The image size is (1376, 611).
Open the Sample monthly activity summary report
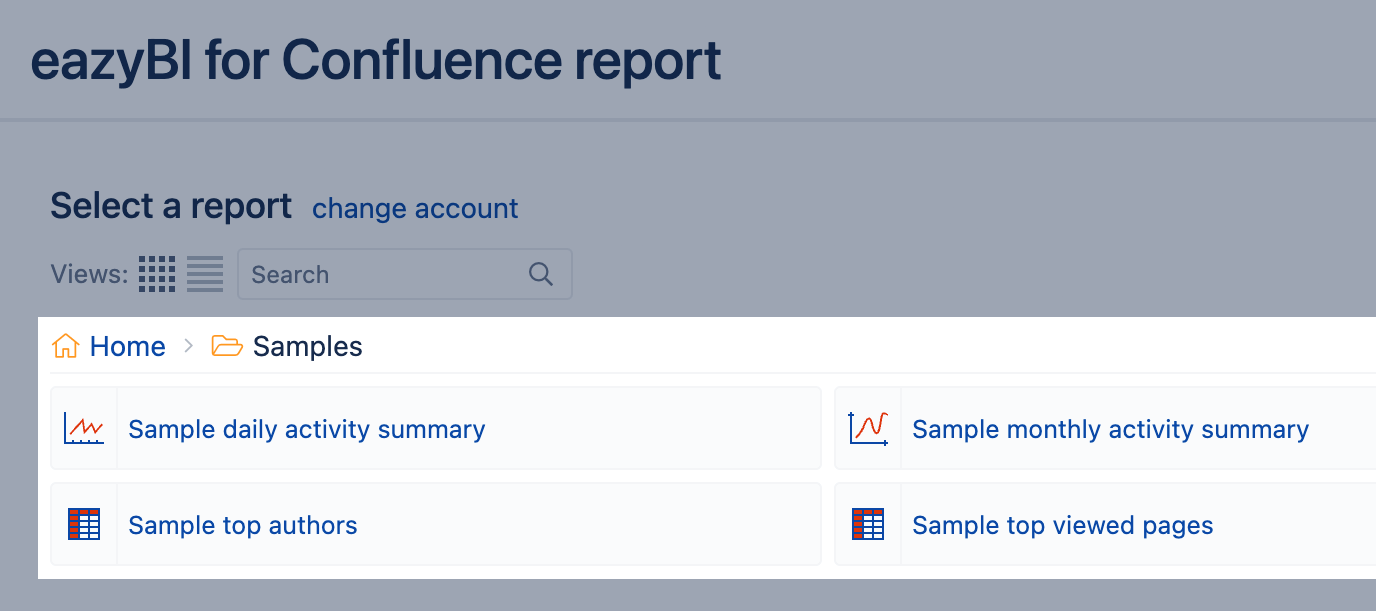pyautogui.click(x=1110, y=428)
